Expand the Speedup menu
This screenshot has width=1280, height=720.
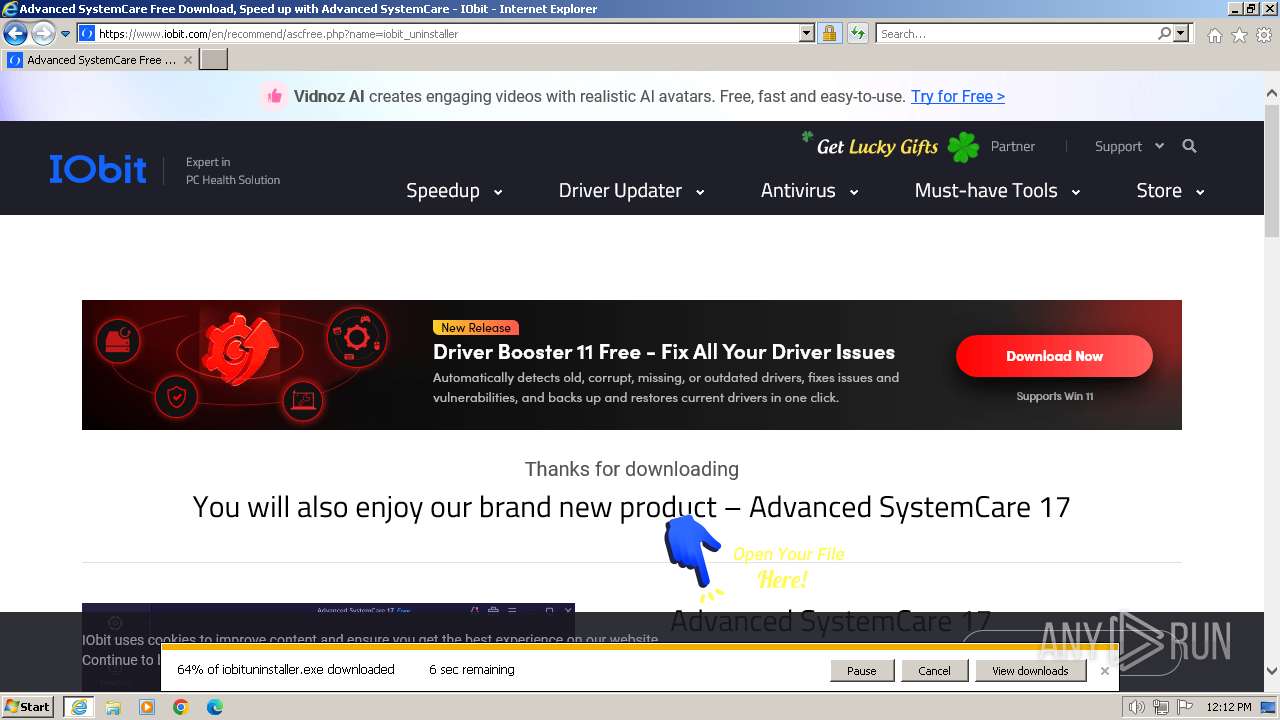point(454,190)
